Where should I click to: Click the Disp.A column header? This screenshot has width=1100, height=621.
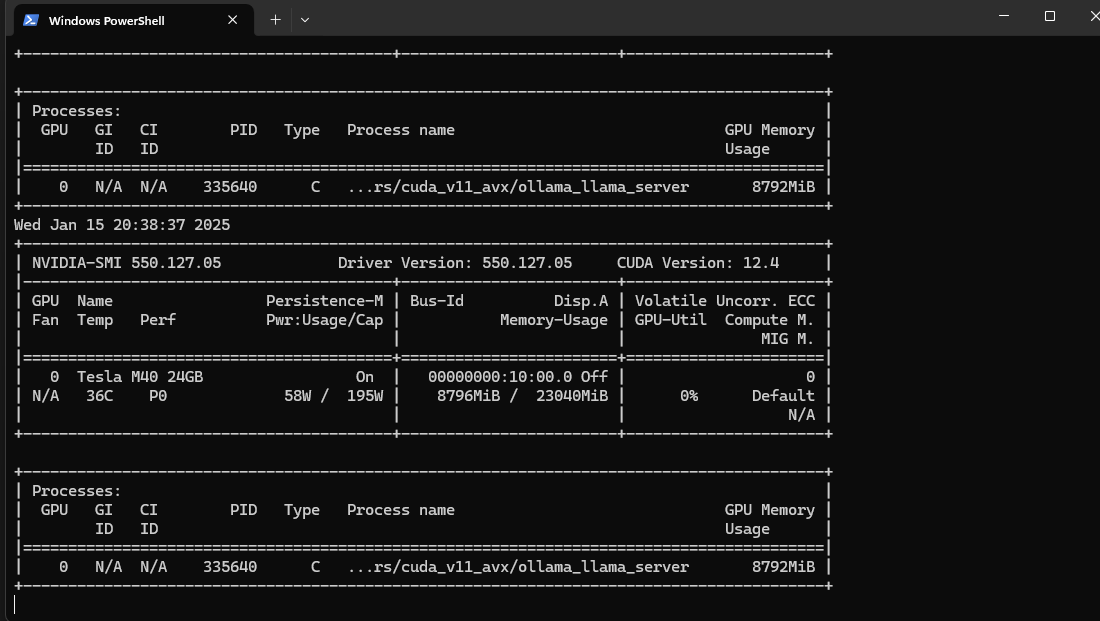581,301
